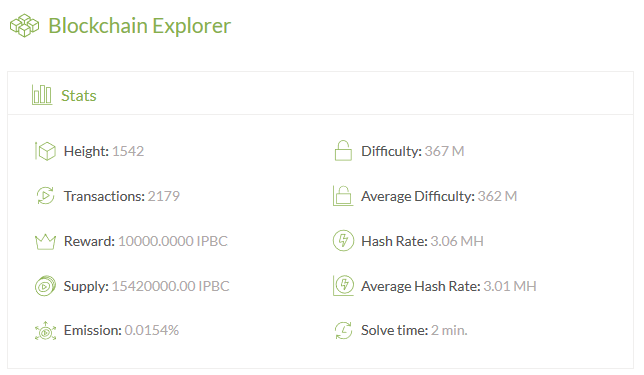Click the Stats bar chart icon
The image size is (644, 375).
point(42,95)
